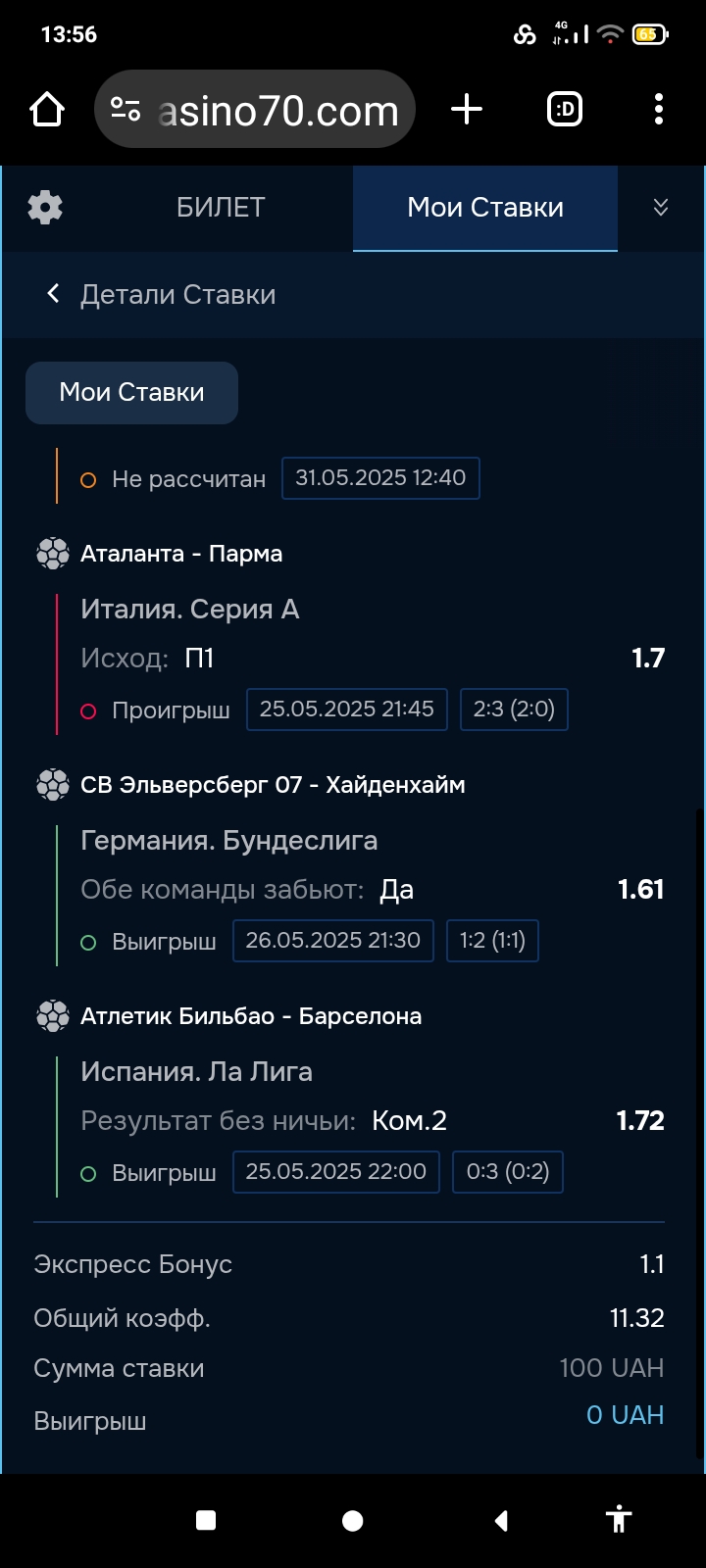This screenshot has width=706, height=1568.
Task: Switch to the БИЛЕТ tab
Action: pos(221,208)
